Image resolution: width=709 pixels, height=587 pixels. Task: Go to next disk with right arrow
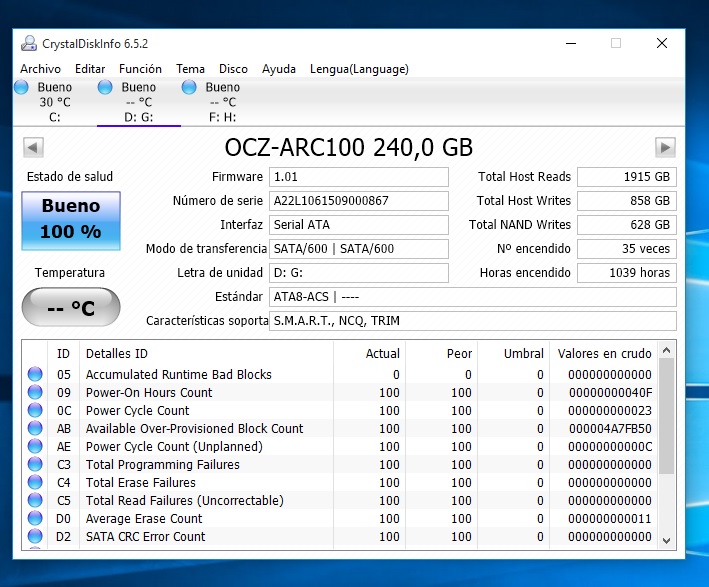pos(665,147)
